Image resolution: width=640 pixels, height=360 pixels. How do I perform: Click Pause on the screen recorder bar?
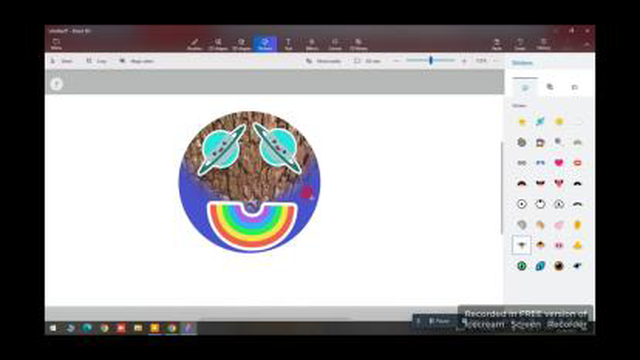439,321
